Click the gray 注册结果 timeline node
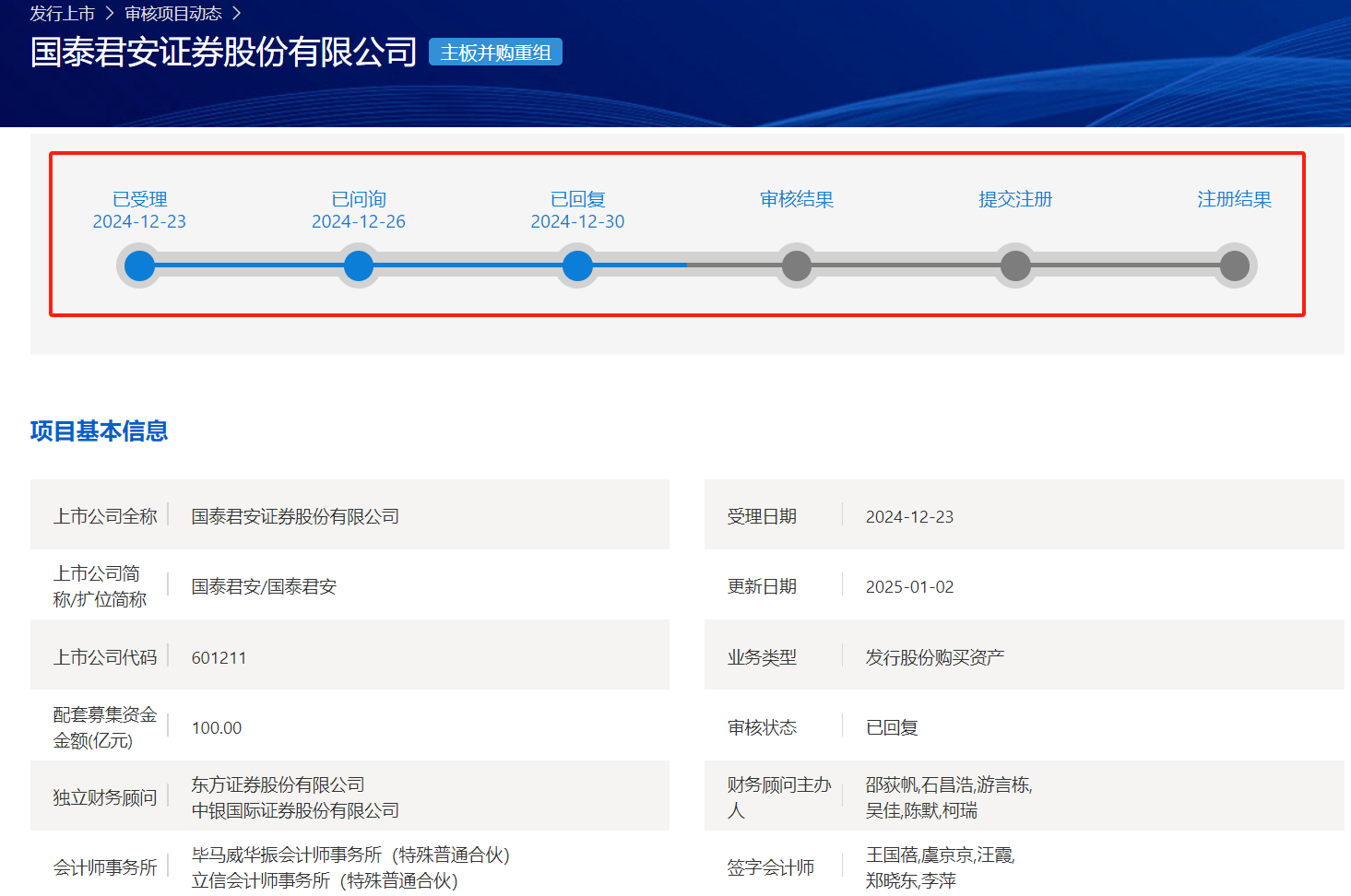 pos(1234,265)
